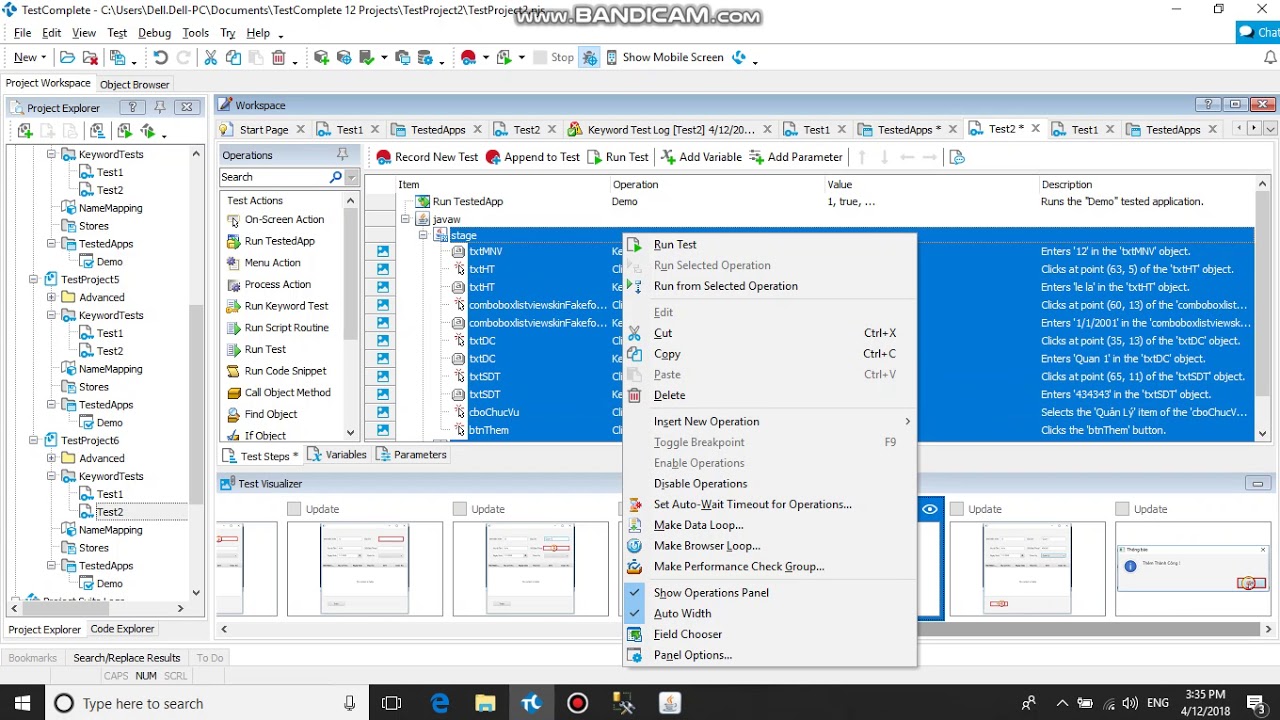Check the Update checkbox of the last thumbnail
This screenshot has height=720, width=1280.
click(x=1122, y=509)
